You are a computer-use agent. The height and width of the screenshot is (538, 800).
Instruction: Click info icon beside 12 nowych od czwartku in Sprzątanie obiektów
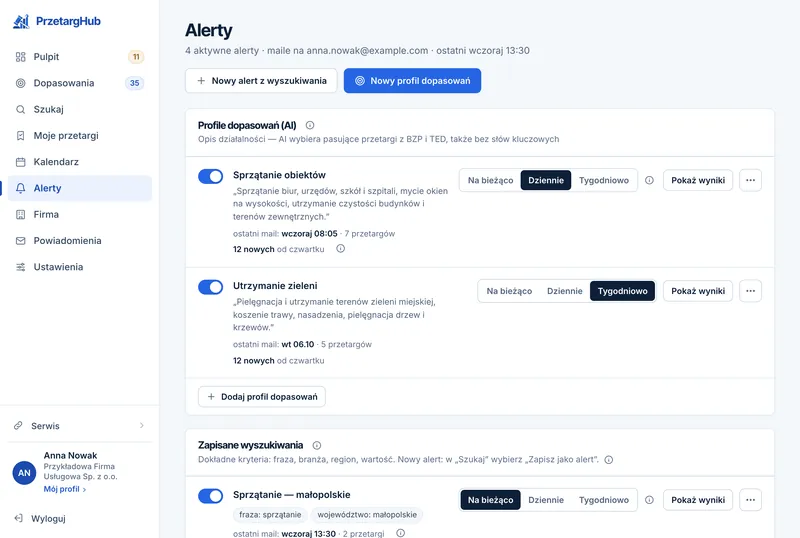tap(340, 249)
